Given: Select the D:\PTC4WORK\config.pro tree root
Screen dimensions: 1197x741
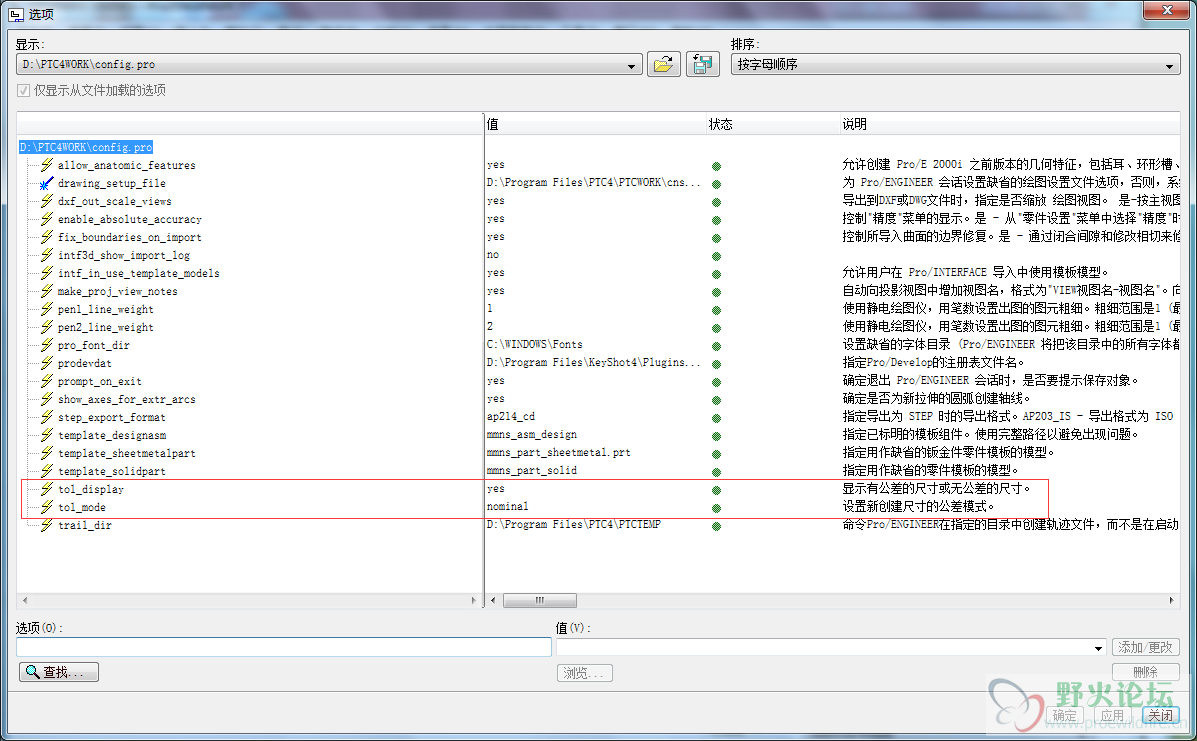Looking at the screenshot, I should coord(86,147).
